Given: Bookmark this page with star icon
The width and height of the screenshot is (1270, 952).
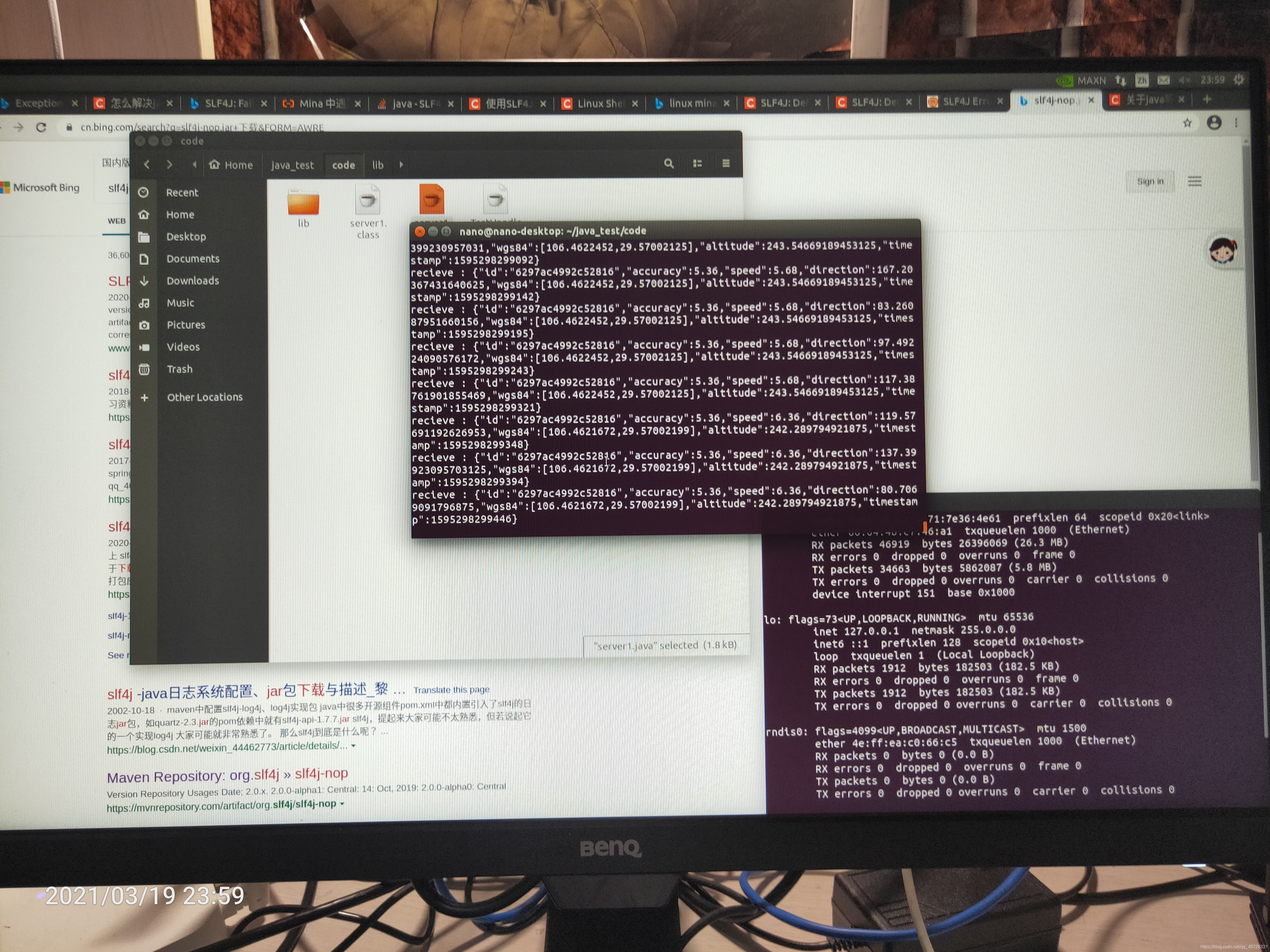Looking at the screenshot, I should pyautogui.click(x=1187, y=123).
